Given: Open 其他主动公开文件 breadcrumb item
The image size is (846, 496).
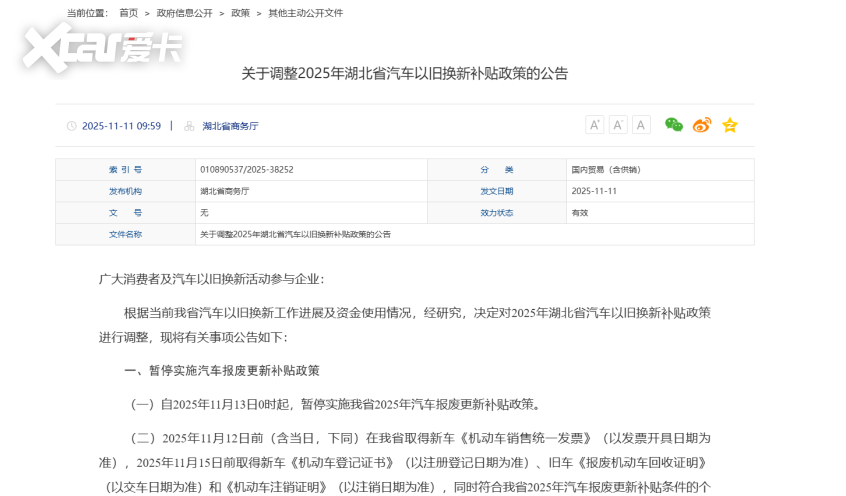Looking at the screenshot, I should click(x=305, y=13).
